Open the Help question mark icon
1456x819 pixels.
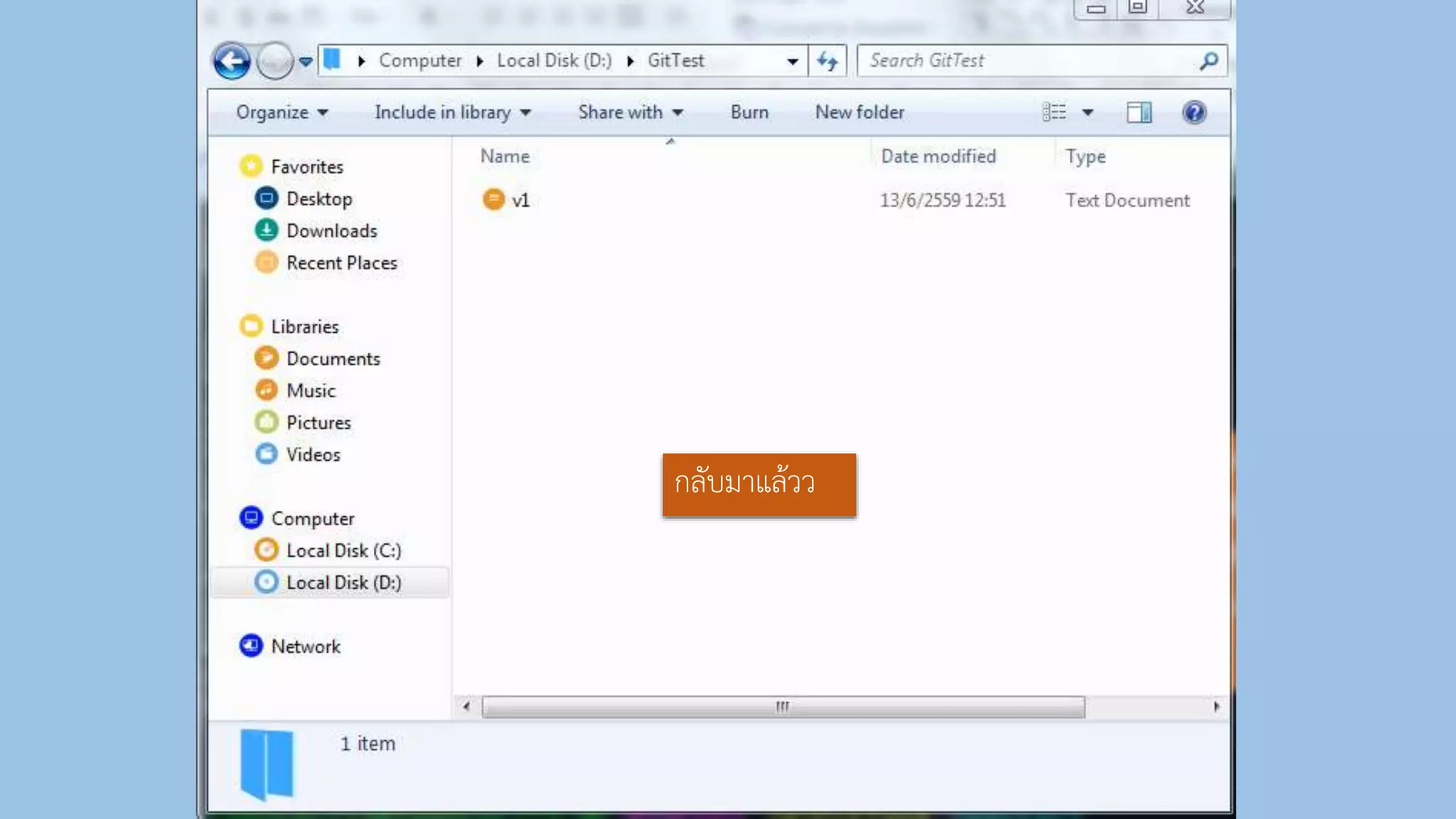1194,112
